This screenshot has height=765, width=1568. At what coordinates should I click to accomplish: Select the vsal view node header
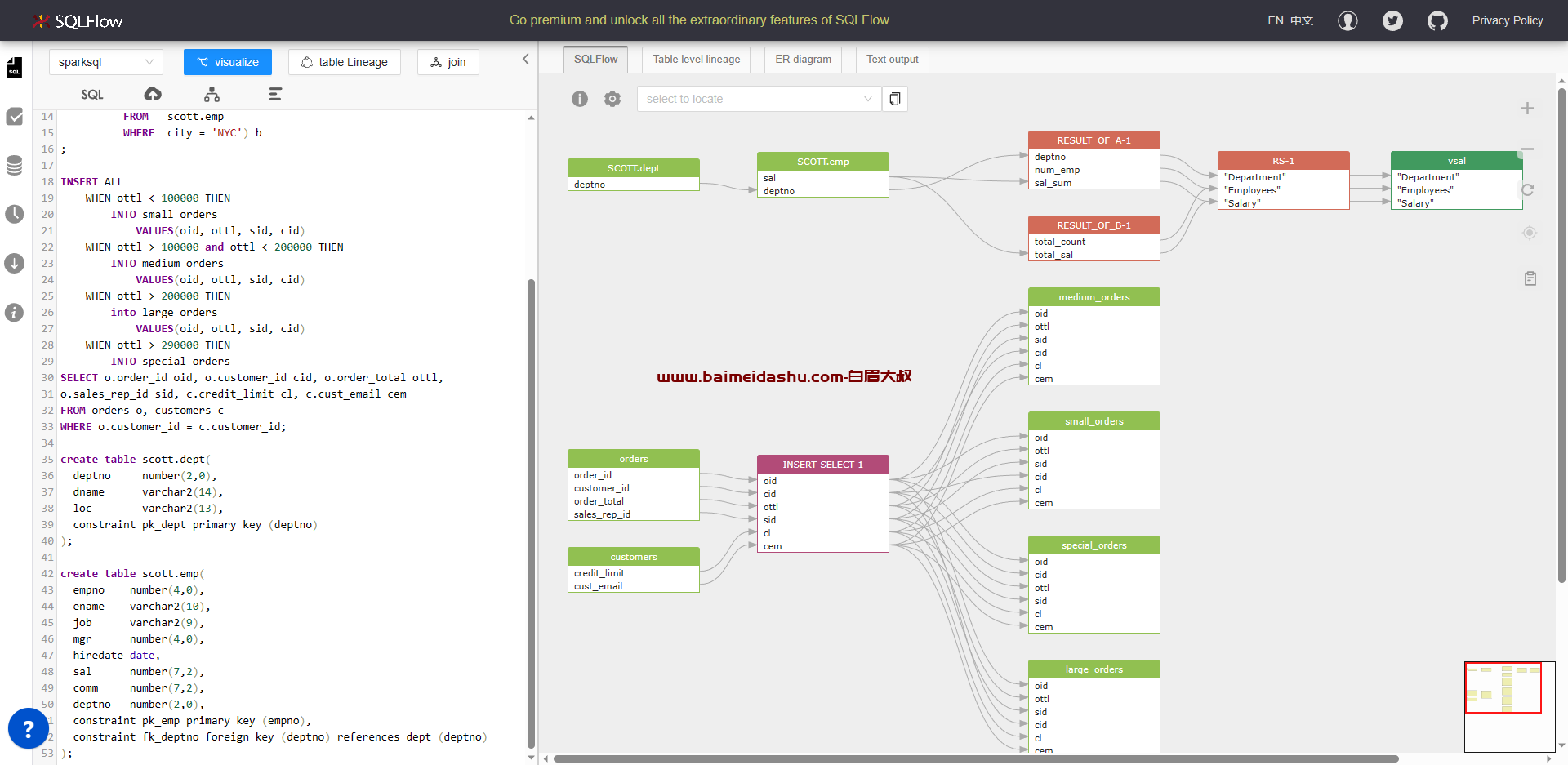point(1457,161)
